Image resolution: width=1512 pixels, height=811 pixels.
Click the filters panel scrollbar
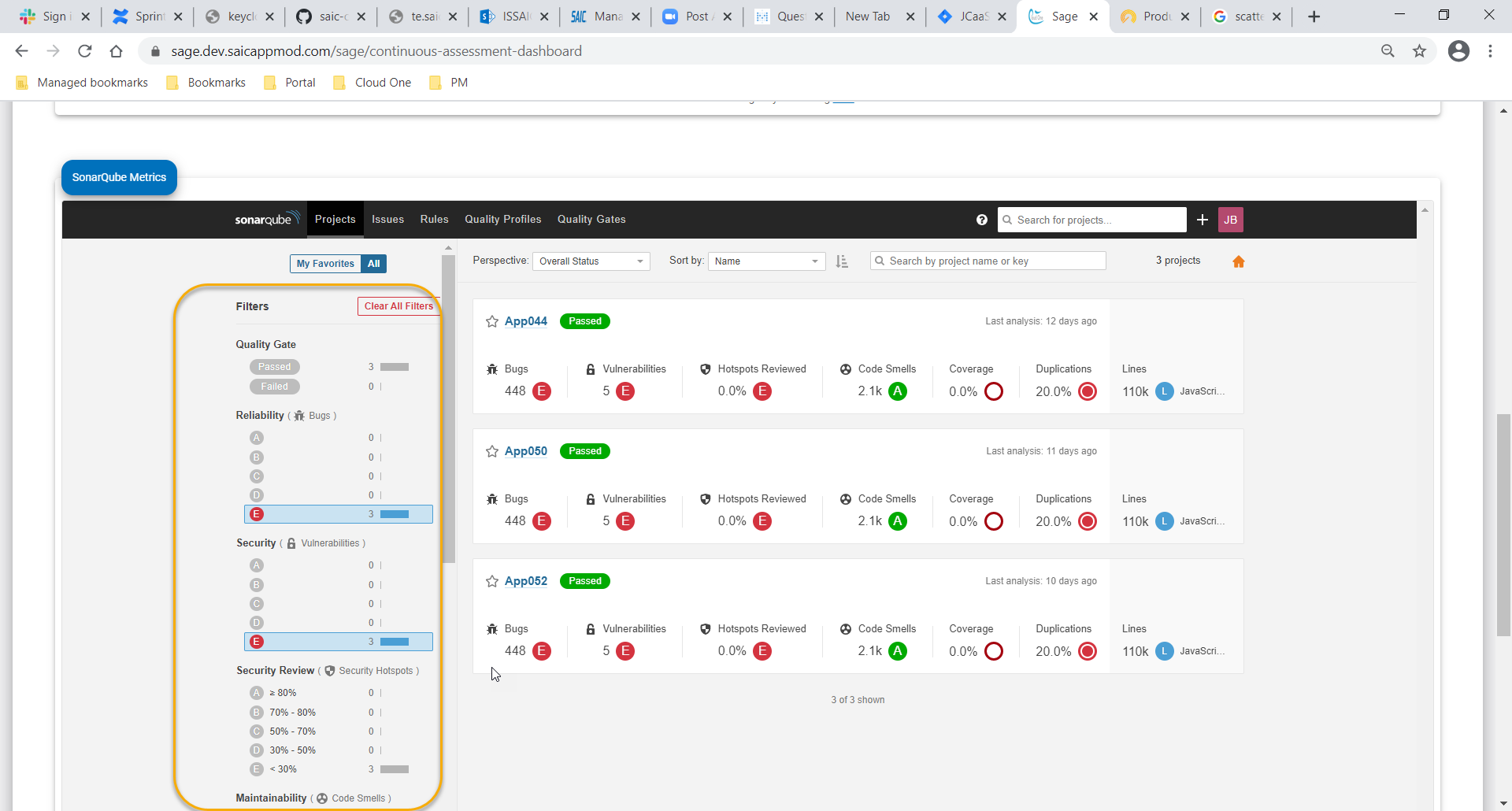click(448, 409)
